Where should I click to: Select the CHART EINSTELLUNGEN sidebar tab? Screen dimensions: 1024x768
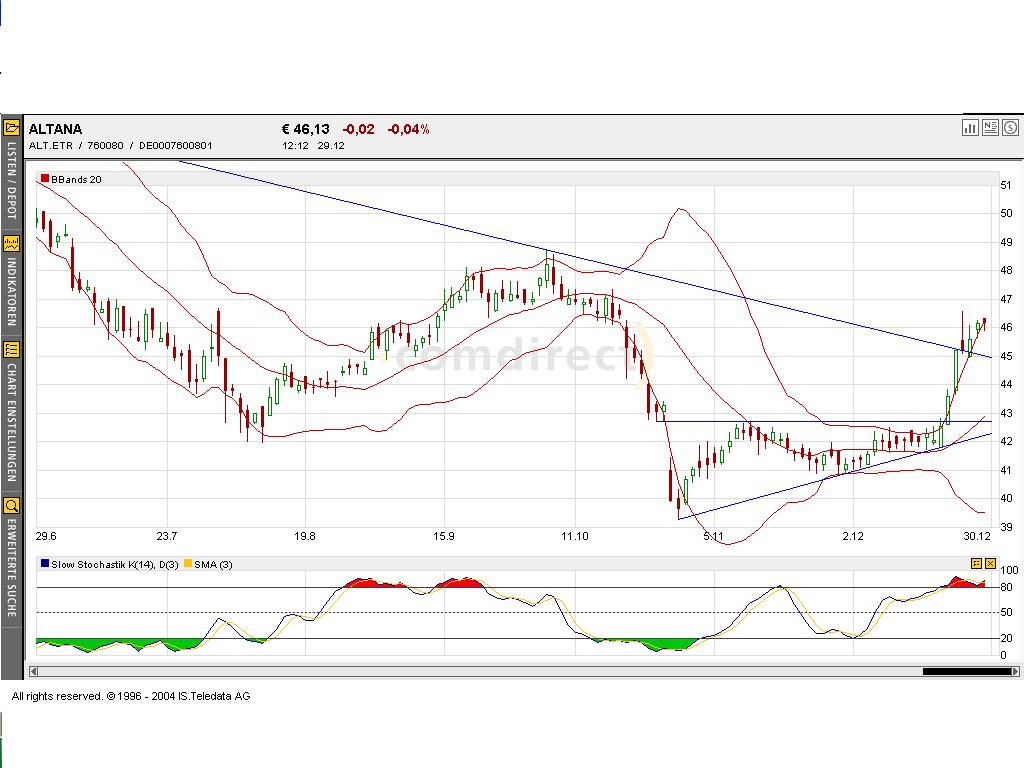tap(11, 423)
